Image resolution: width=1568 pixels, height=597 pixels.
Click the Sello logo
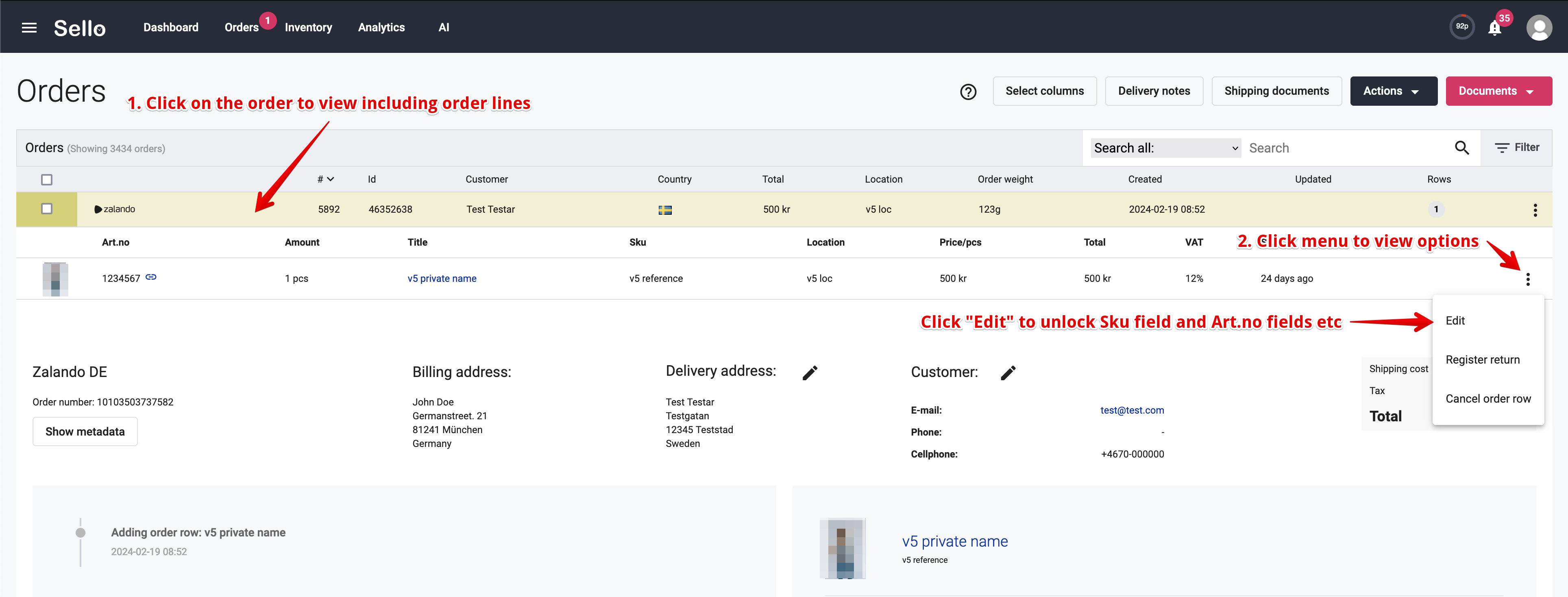[79, 27]
